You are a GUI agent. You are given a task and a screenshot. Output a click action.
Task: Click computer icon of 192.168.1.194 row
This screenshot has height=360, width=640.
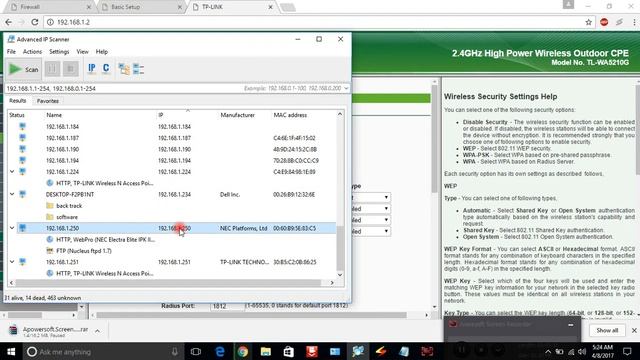(22, 160)
